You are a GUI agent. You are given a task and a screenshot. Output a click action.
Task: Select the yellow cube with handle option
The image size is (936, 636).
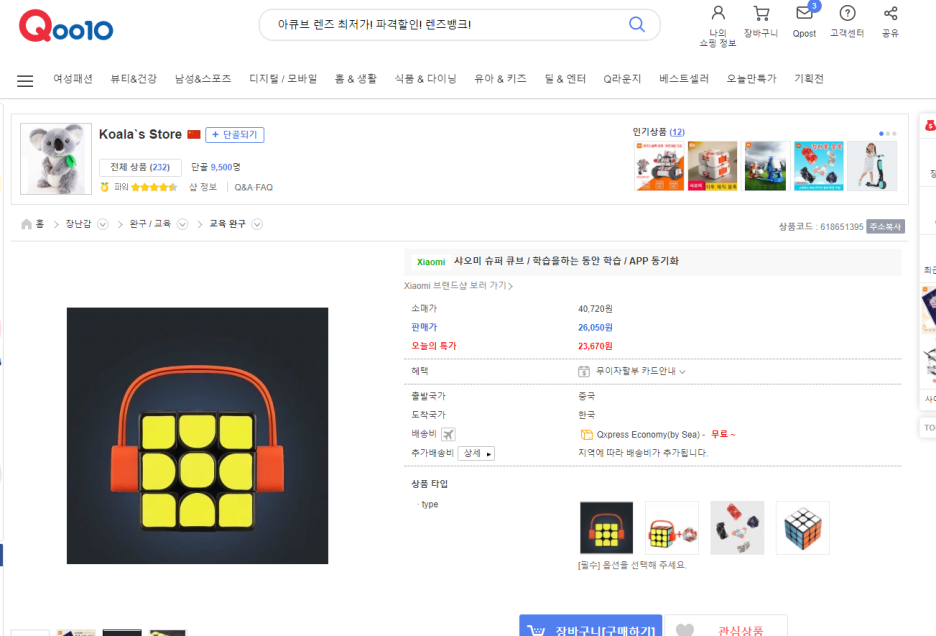click(x=606, y=528)
